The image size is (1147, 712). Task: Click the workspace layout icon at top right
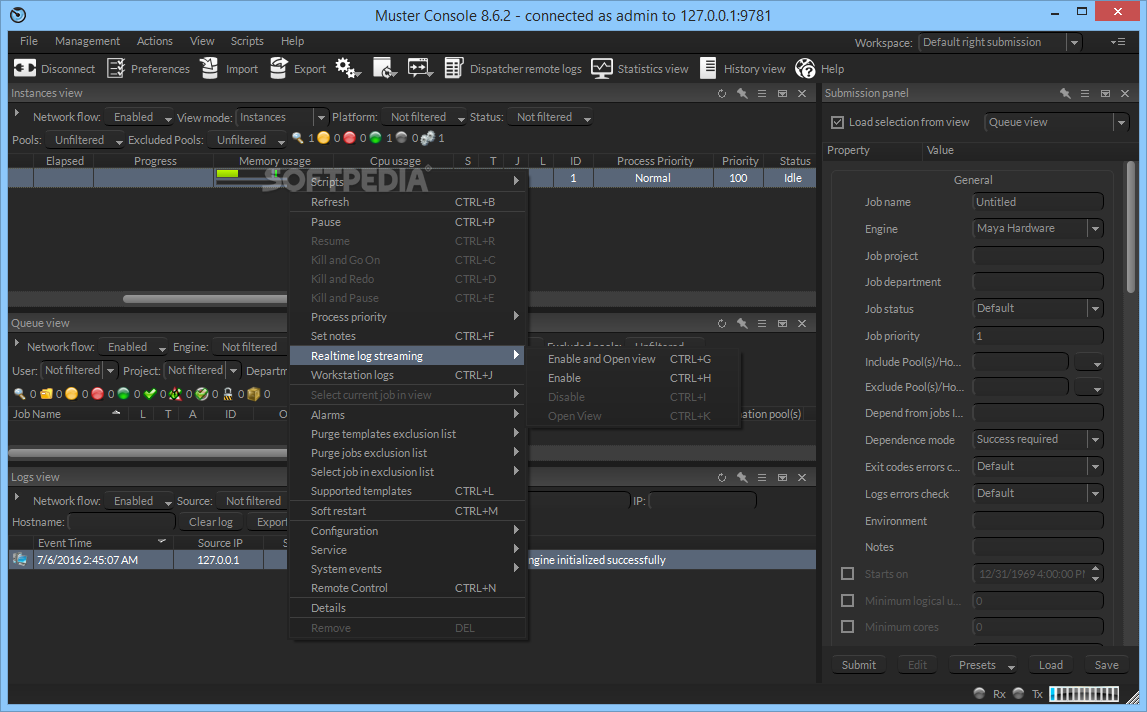tap(1118, 42)
